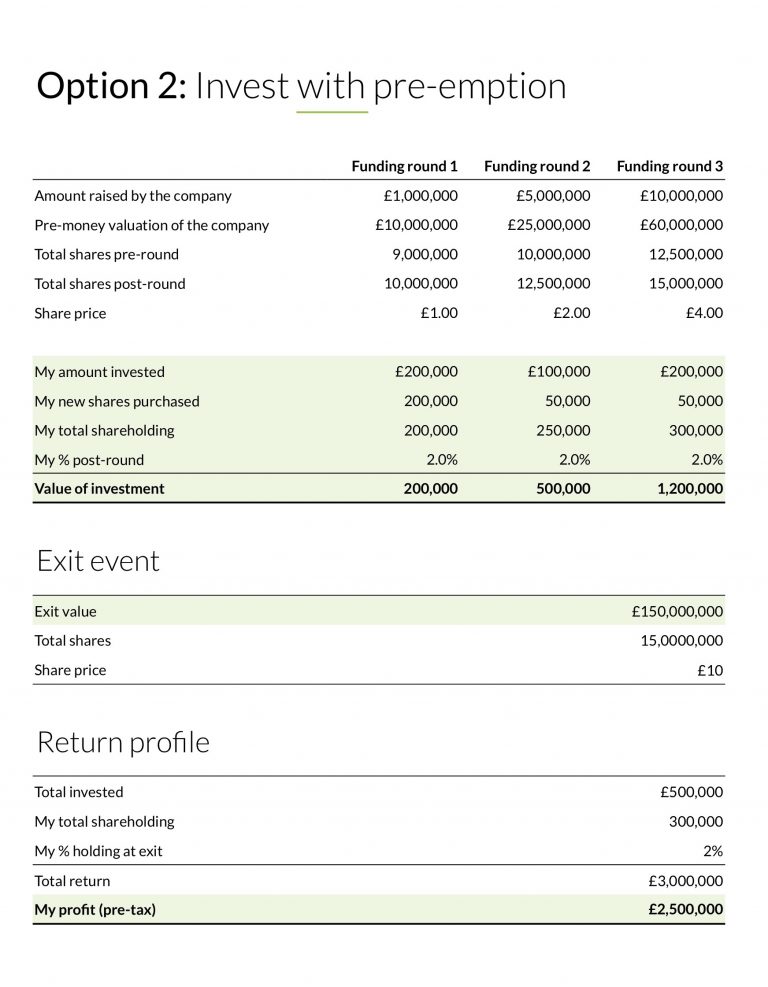Click the "Option 2: Invest with pre-emption" heading
This screenshot has height=987, width=768.
point(301,87)
